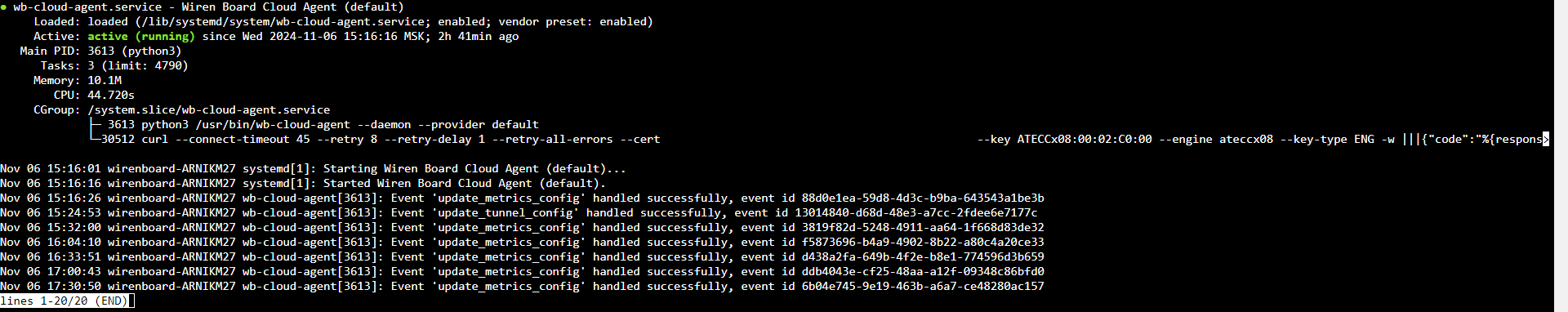Click the tree branch glyph before PID 30512
The height and width of the screenshot is (312, 1568).
point(95,140)
